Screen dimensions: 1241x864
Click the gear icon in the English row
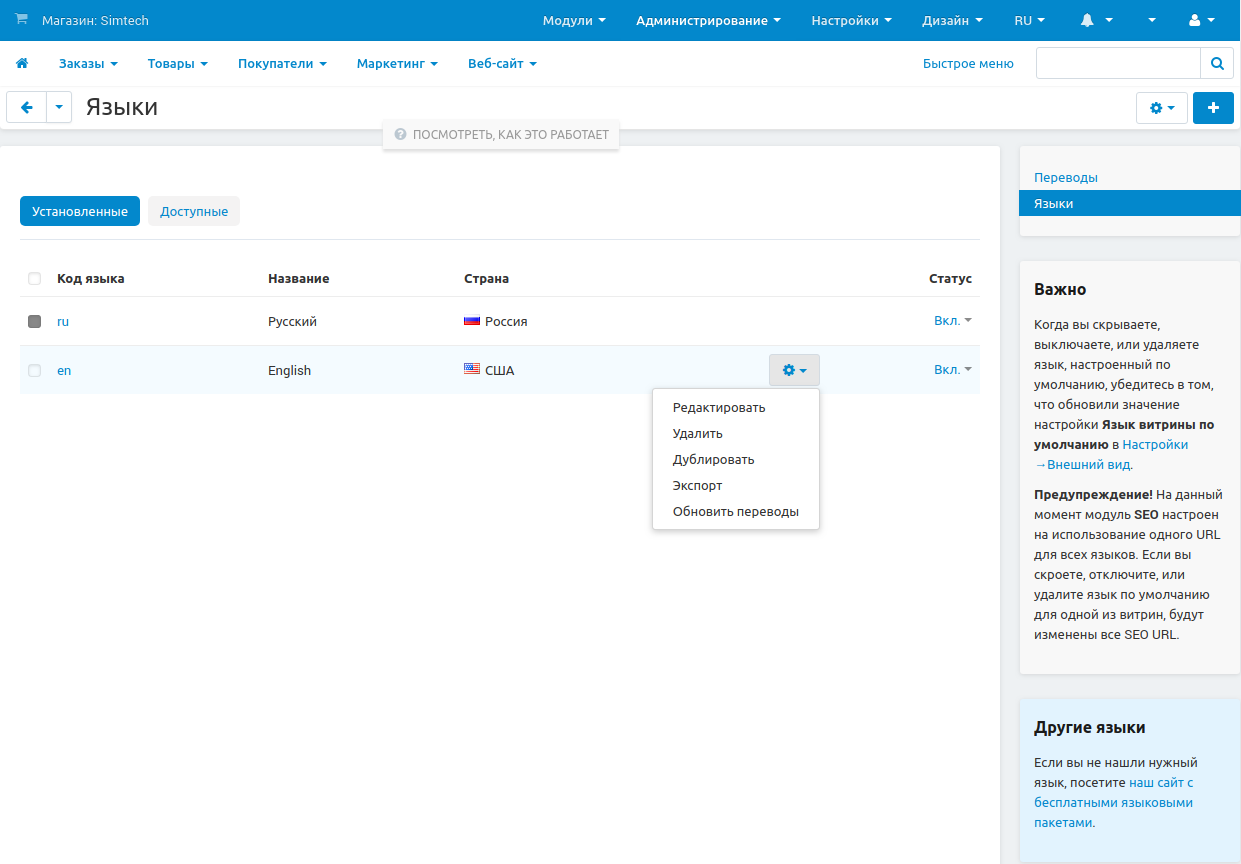click(794, 370)
